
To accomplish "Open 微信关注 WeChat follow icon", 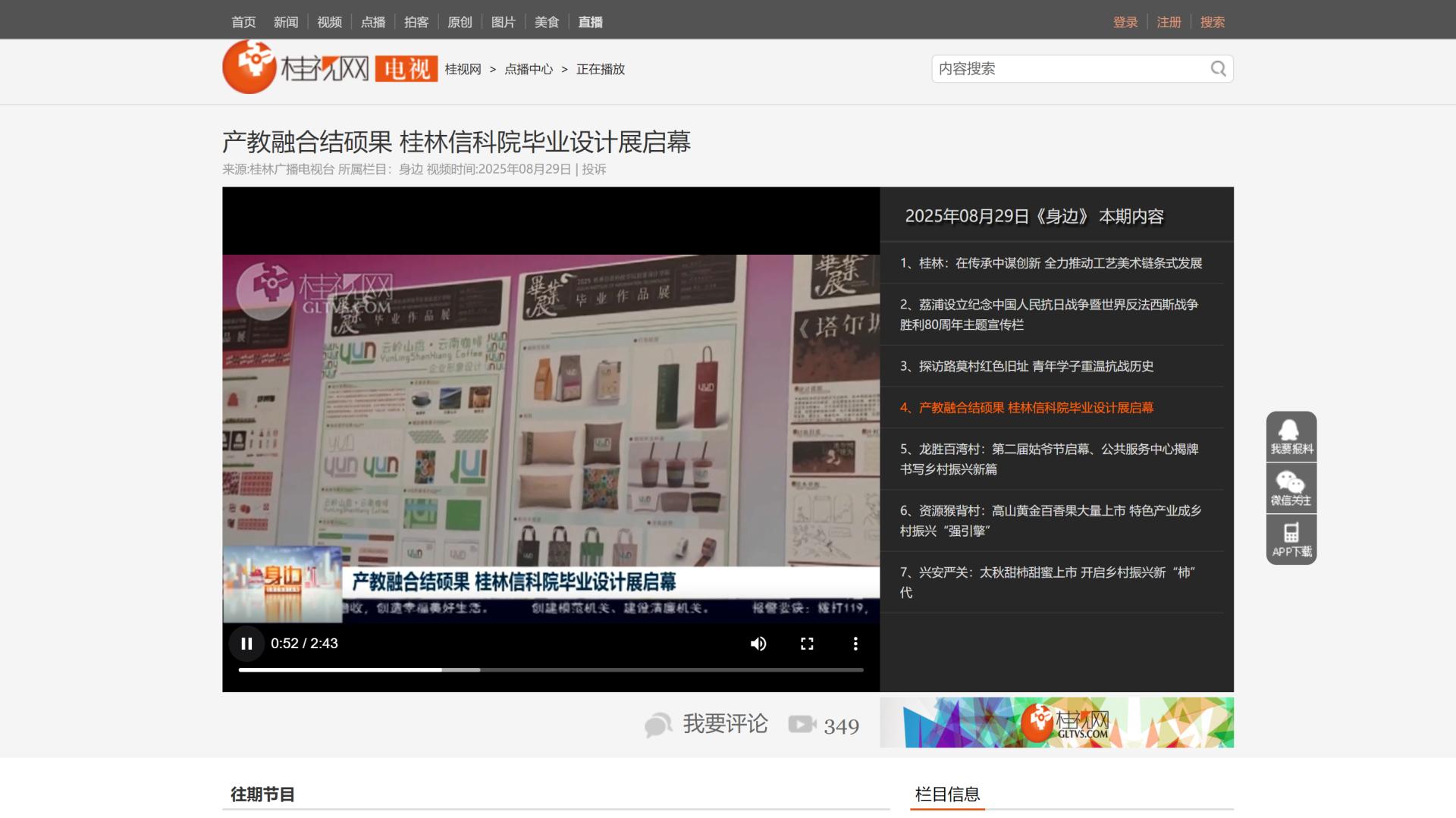I will [1291, 488].
